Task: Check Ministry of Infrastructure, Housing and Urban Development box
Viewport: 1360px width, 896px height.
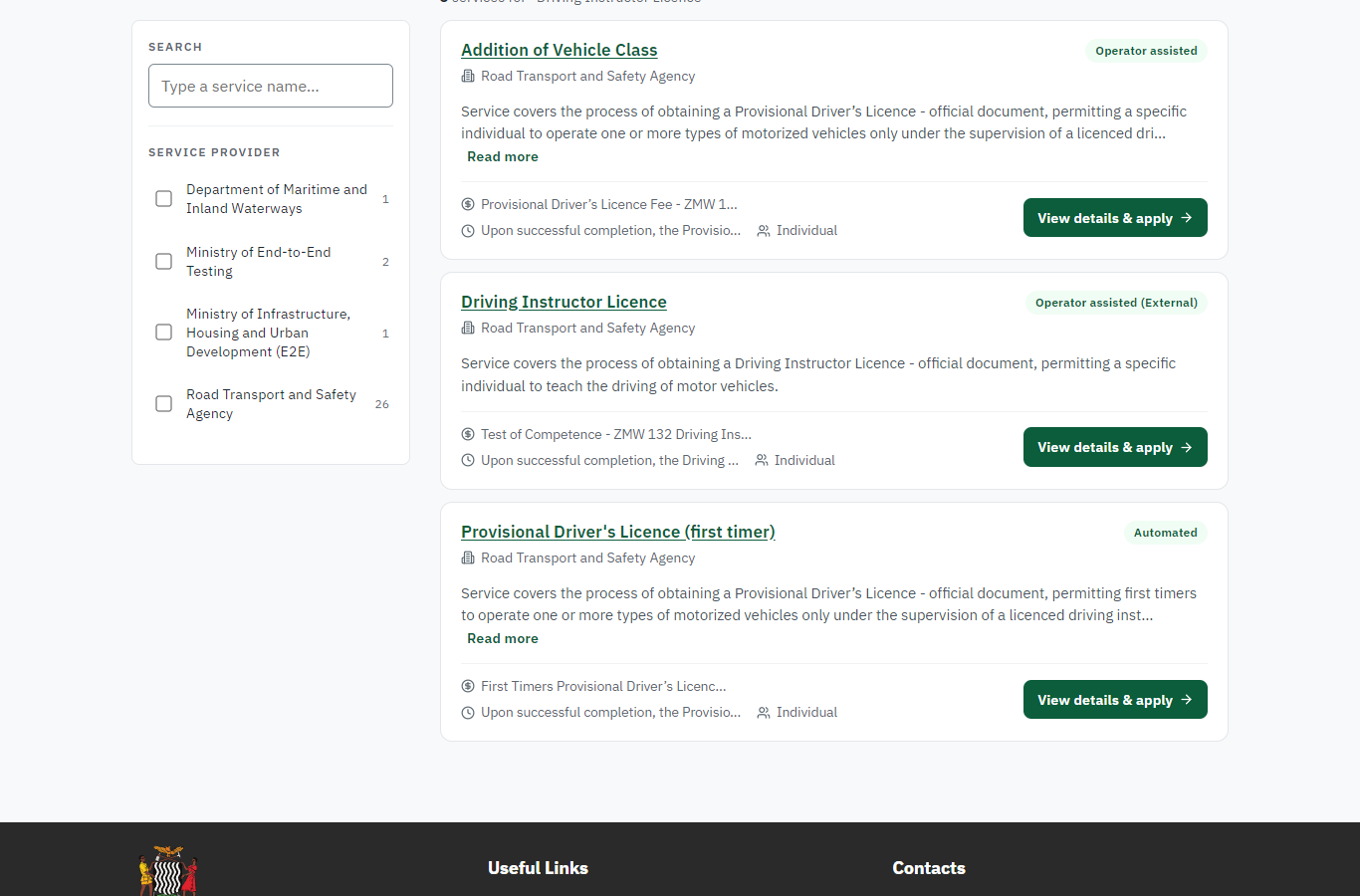Action: 164,333
